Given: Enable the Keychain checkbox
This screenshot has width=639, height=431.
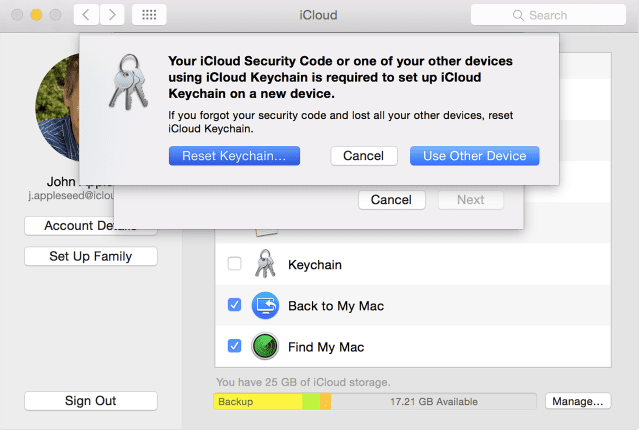Looking at the screenshot, I should [234, 265].
